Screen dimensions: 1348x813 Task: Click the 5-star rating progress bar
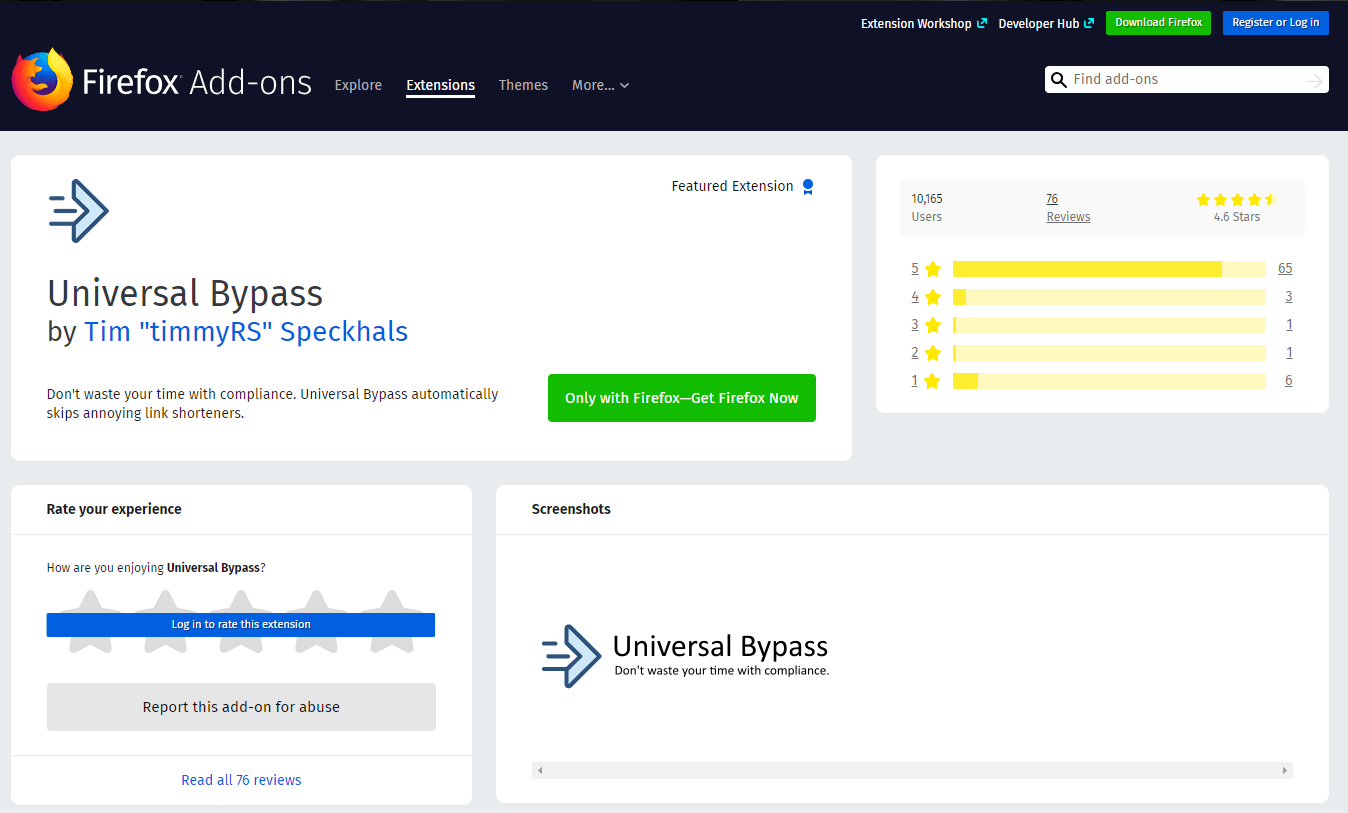[x=1109, y=269]
